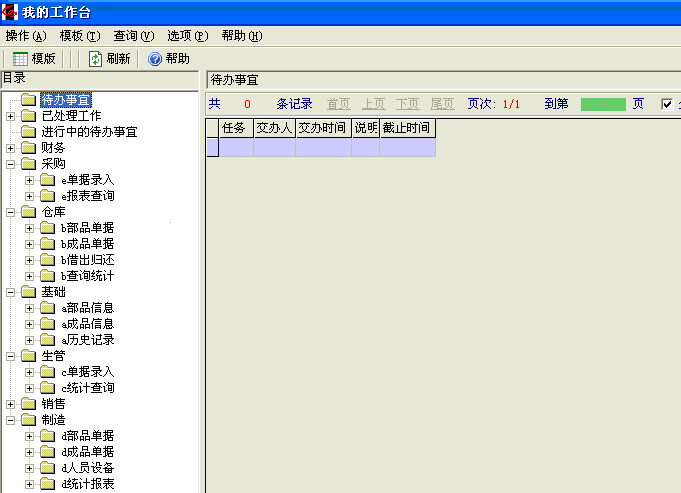
Task: Expand the 销售 tree node
Action: (10, 404)
